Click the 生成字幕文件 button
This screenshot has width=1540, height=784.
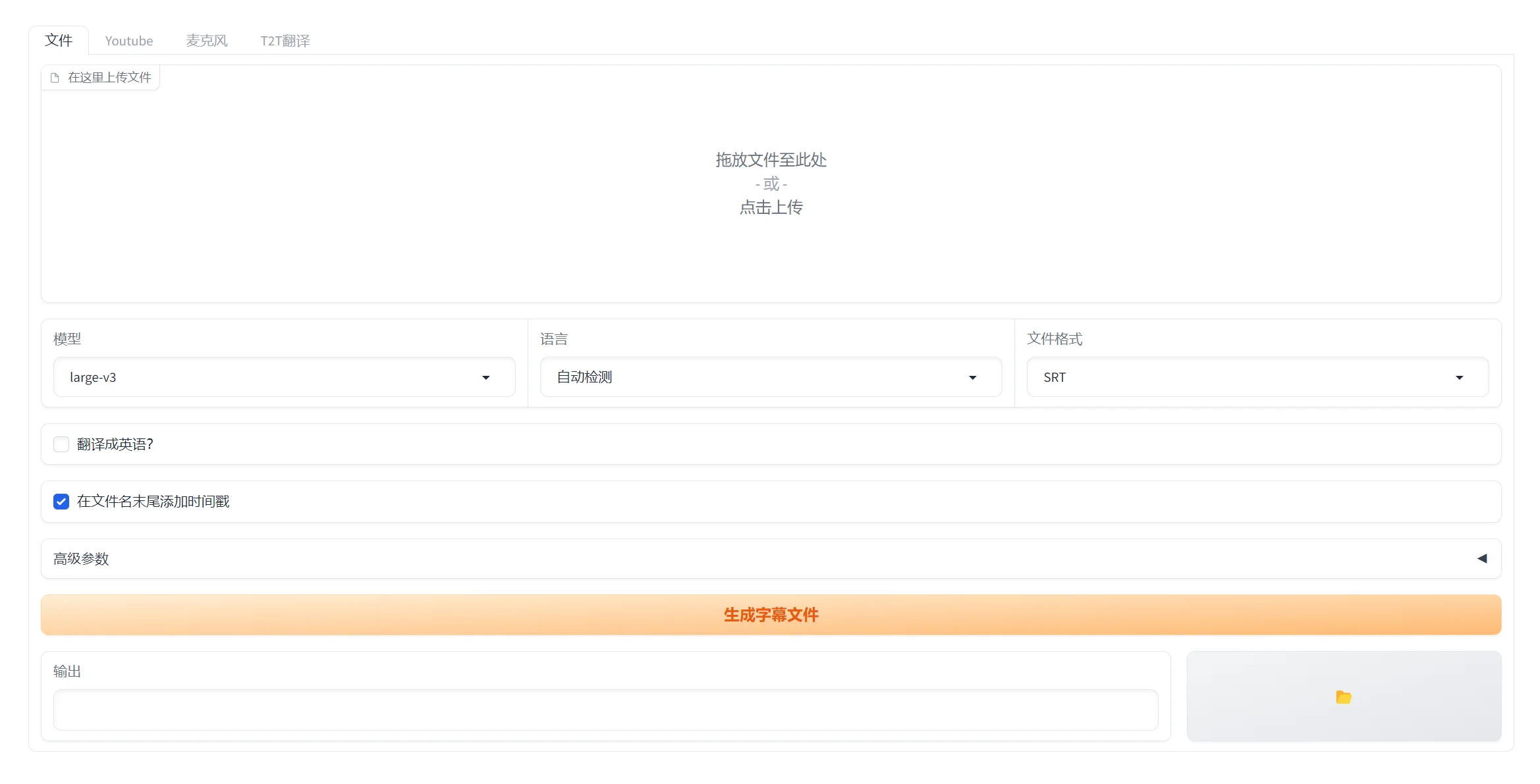pos(771,615)
